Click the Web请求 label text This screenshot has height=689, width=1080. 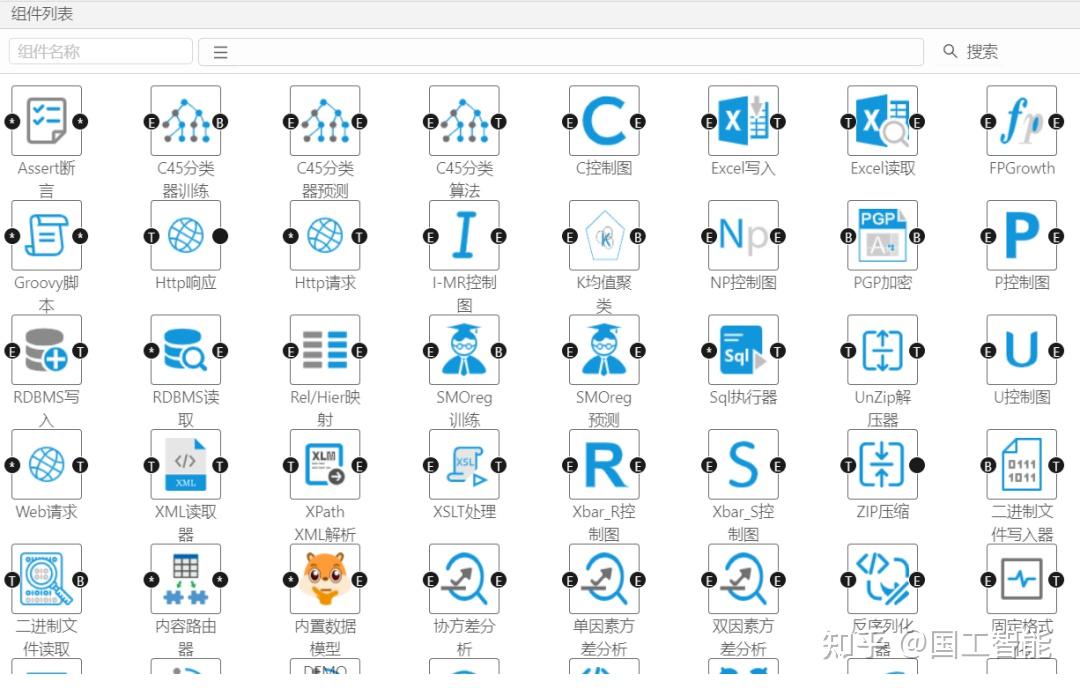pos(46,511)
